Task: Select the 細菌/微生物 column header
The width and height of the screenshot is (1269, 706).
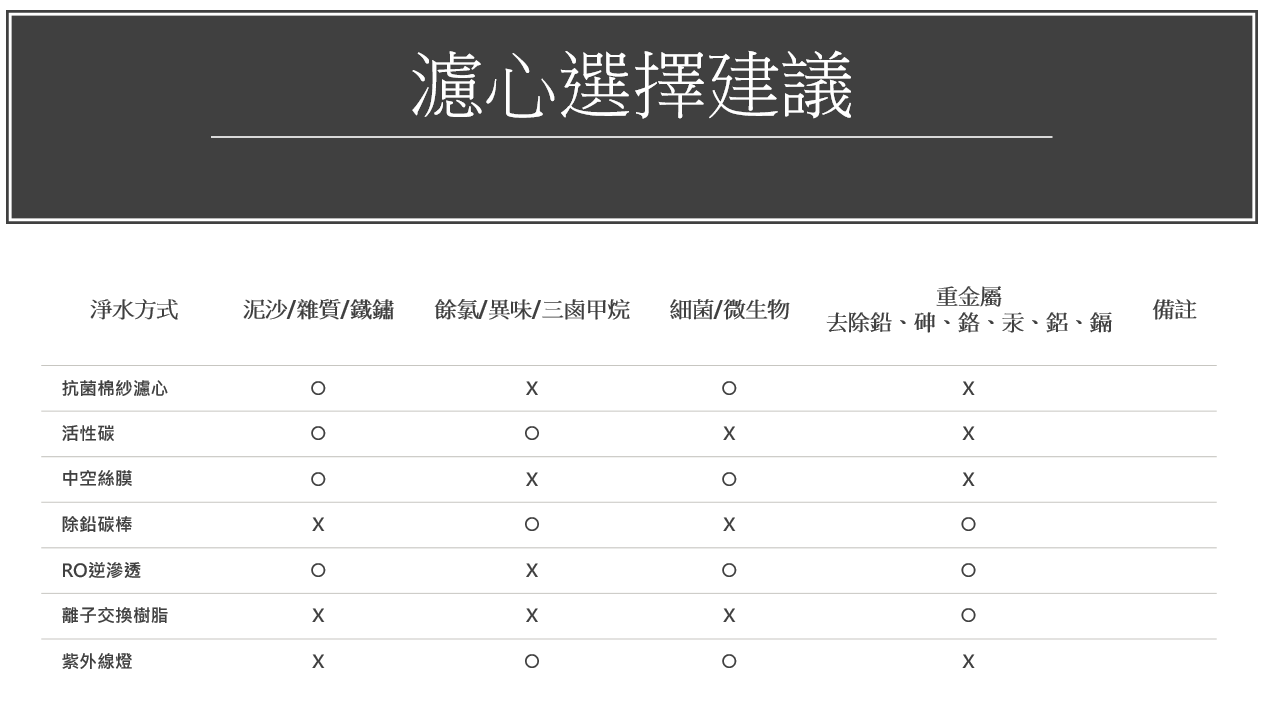Action: pyautogui.click(x=730, y=311)
